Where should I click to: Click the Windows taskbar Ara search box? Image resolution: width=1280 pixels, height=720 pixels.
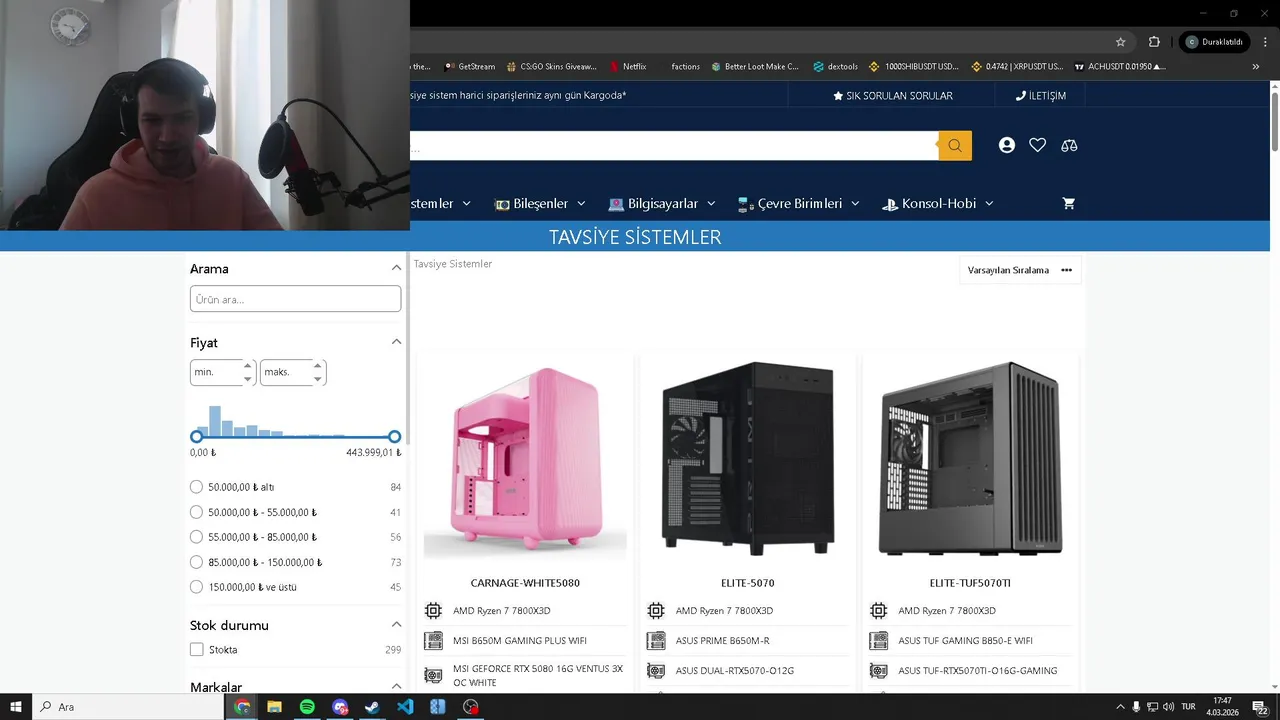tap(128, 707)
